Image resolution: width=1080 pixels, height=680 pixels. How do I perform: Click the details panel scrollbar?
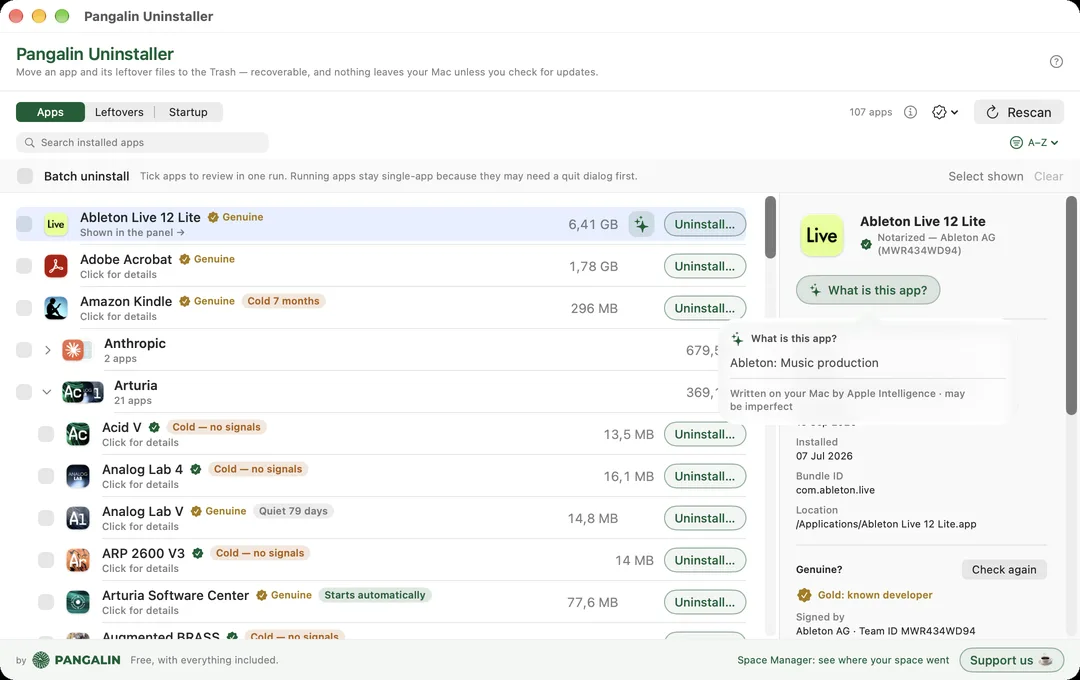tap(1071, 305)
